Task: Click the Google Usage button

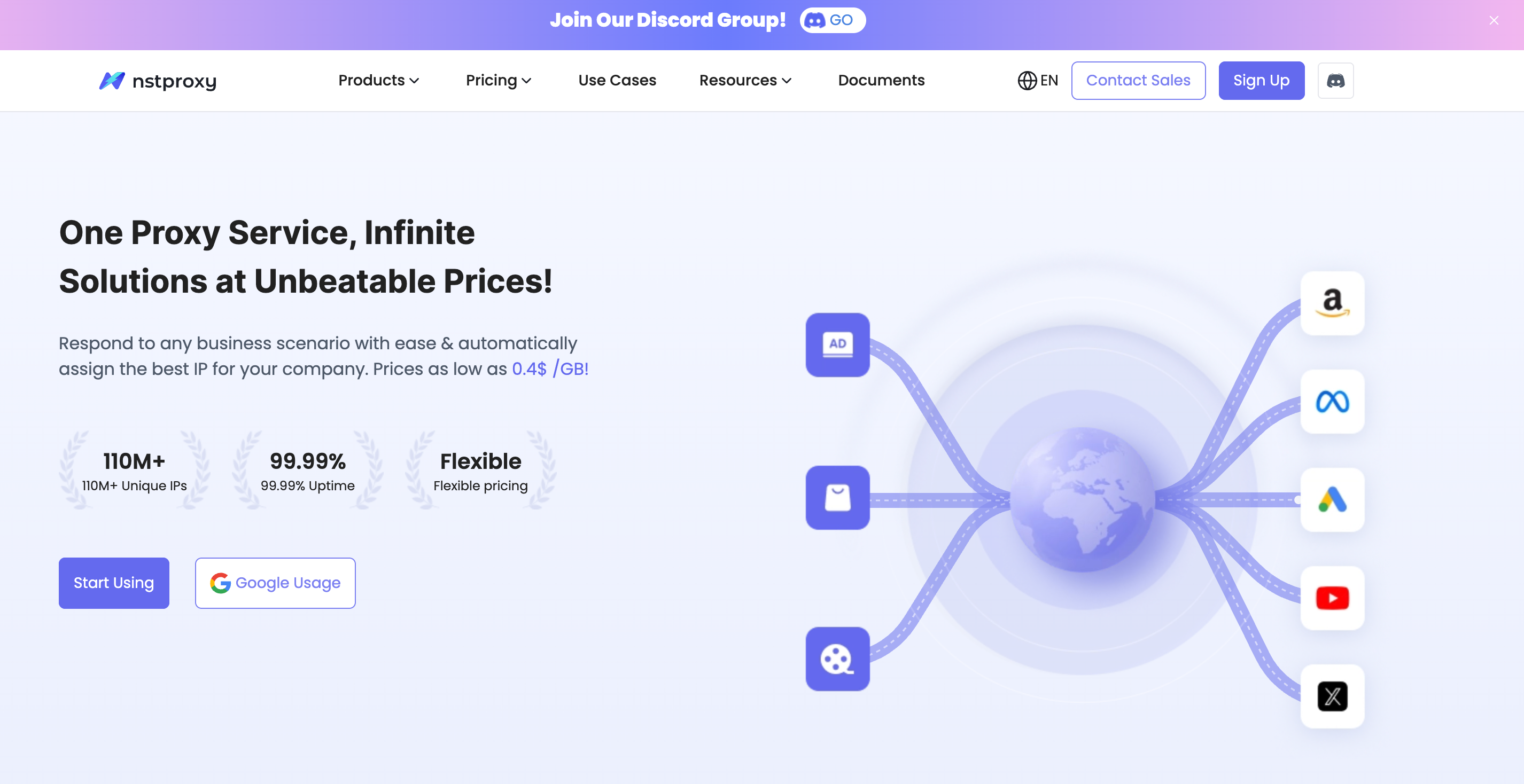Action: [x=275, y=583]
